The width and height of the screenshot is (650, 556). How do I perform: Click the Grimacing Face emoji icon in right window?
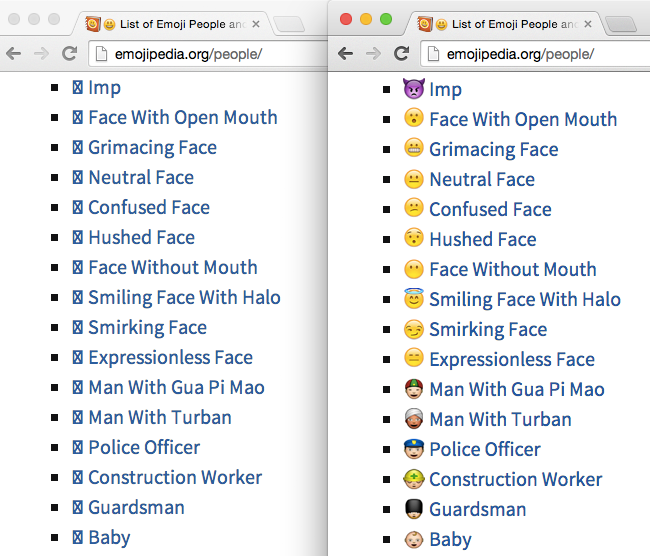414,148
